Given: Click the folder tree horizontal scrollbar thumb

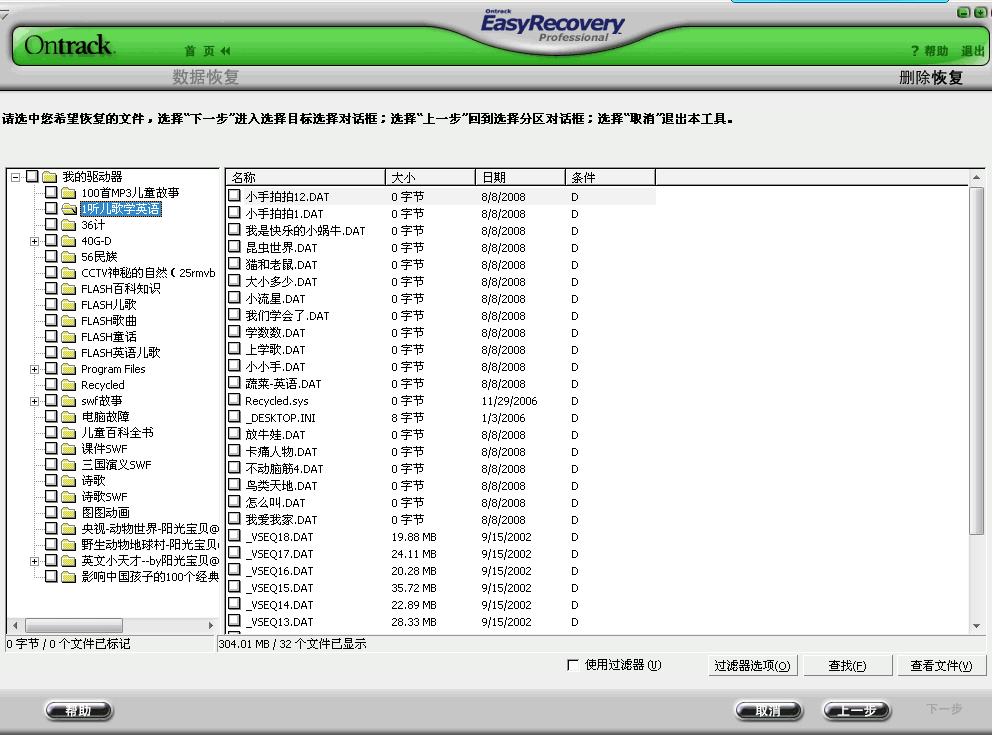Looking at the screenshot, I should (x=73, y=625).
